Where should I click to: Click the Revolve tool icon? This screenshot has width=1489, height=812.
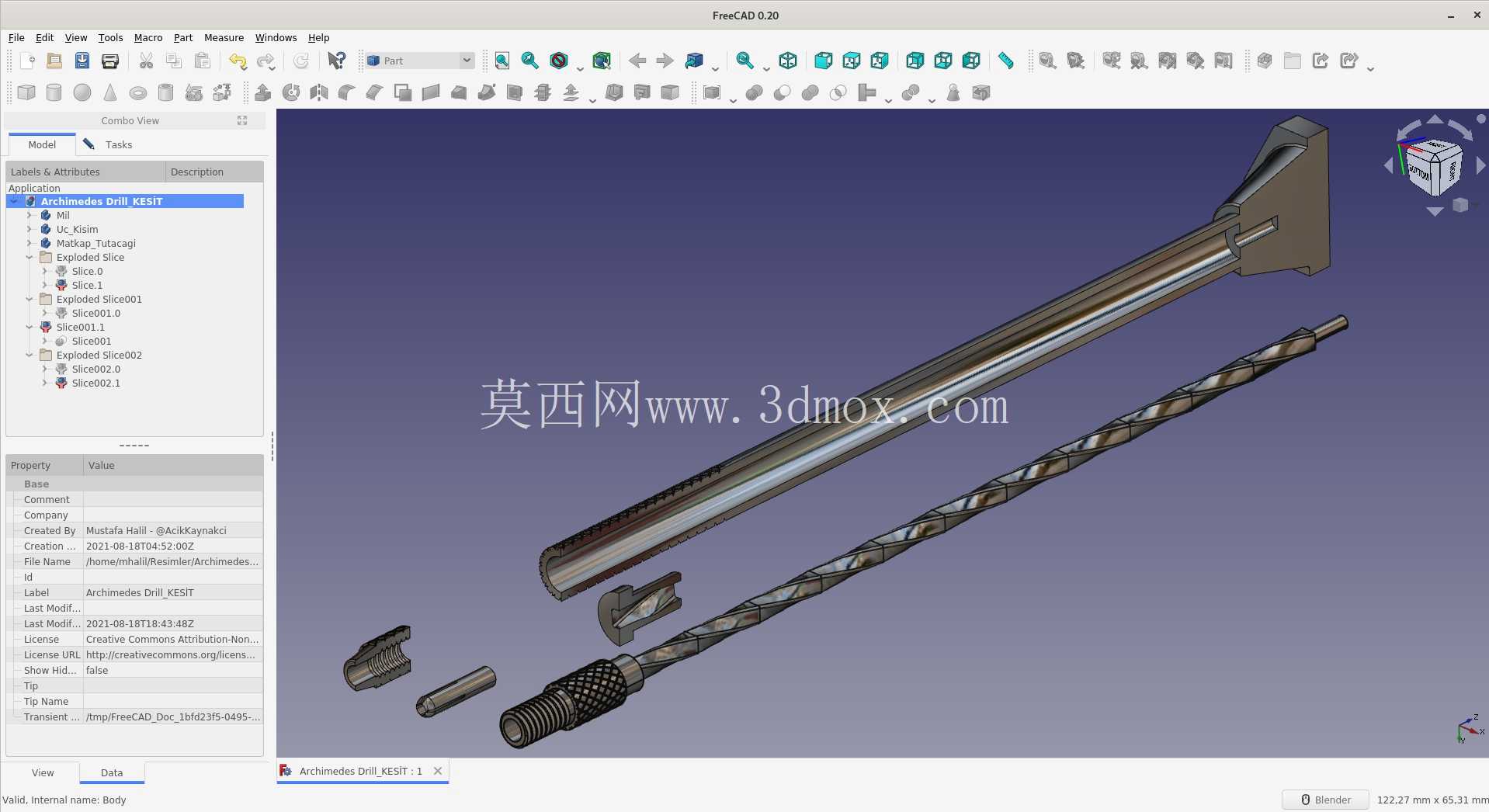291,93
